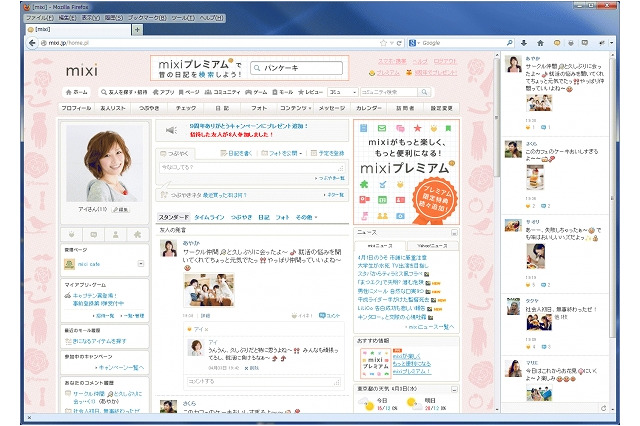Reload the page with the refresh icon

pyautogui.click(x=399, y=42)
